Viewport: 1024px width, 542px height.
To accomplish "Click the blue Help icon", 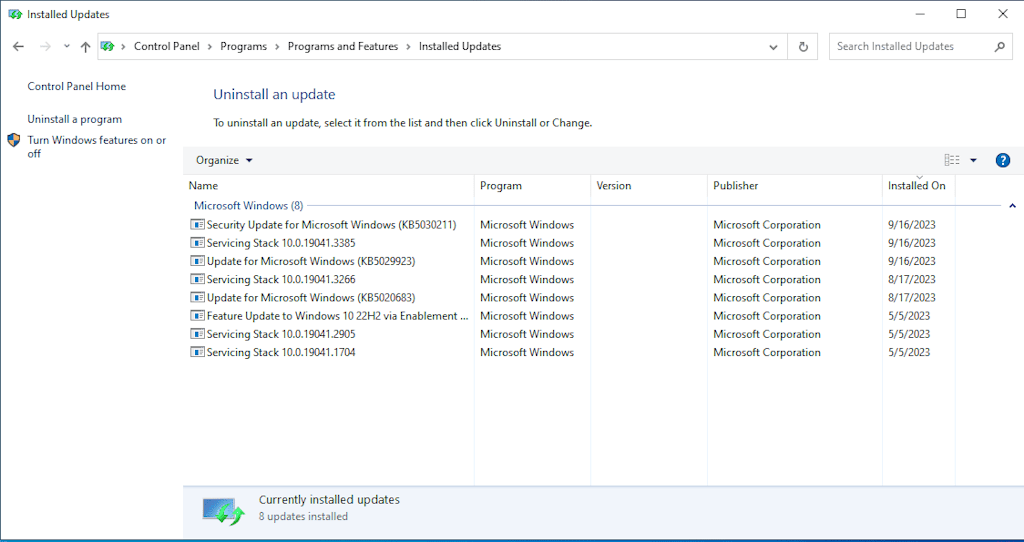I will pos(1003,160).
